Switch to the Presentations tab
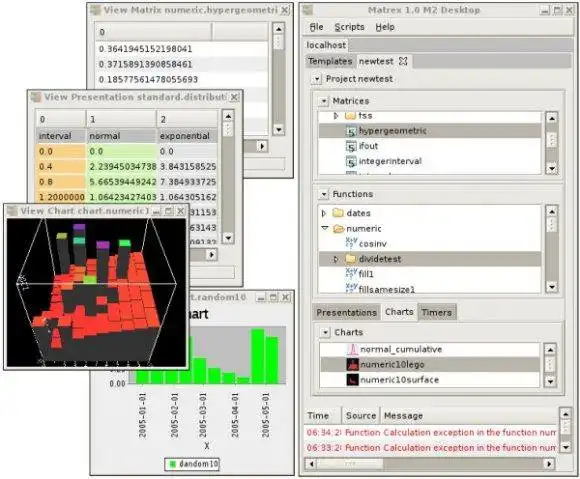The height and width of the screenshot is (479, 580). click(346, 313)
